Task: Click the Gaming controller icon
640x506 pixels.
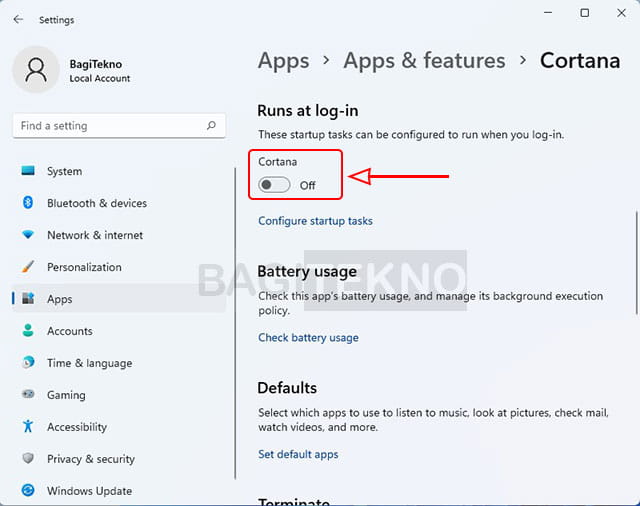Action: 28,394
